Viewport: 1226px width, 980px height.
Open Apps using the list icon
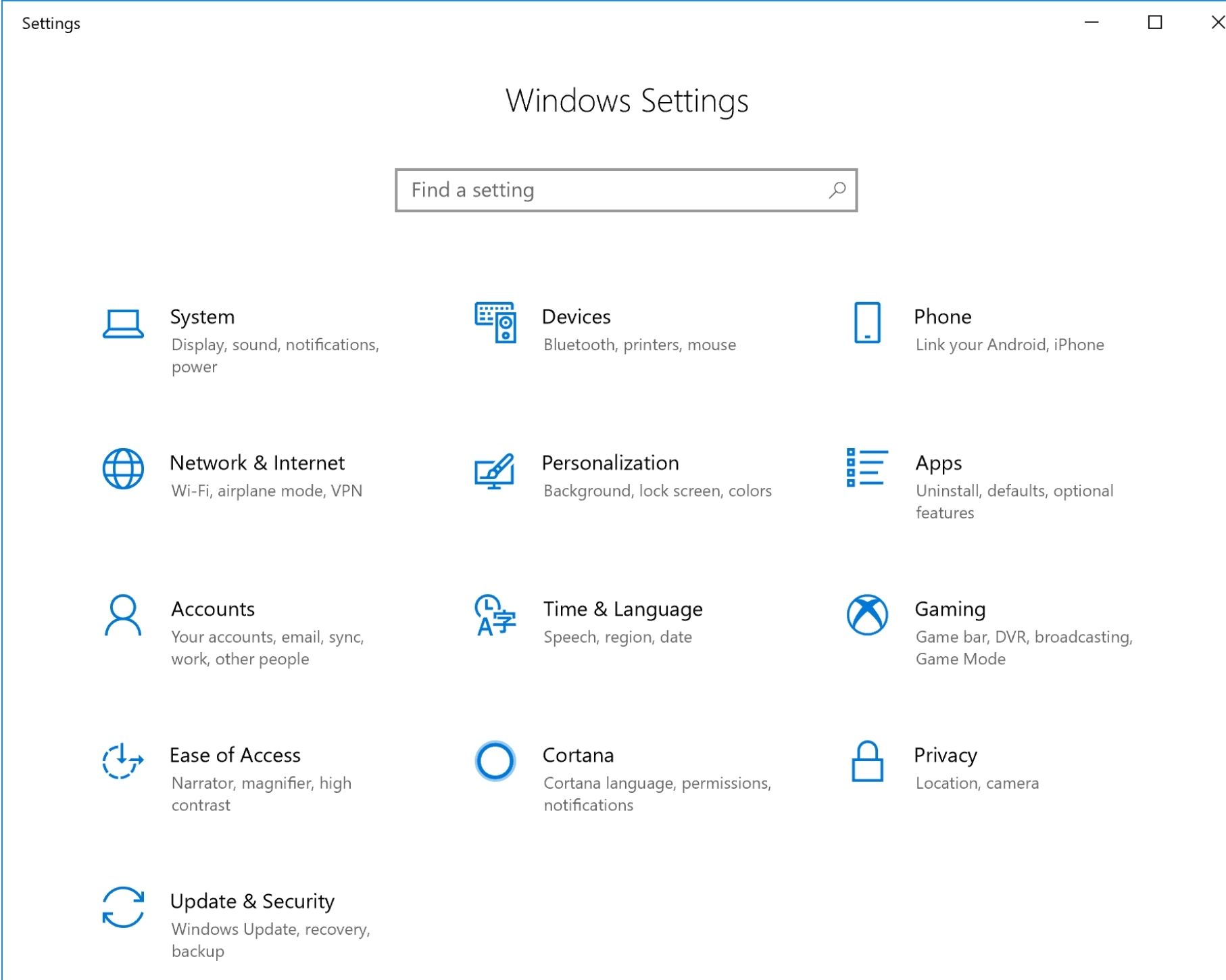(x=866, y=468)
